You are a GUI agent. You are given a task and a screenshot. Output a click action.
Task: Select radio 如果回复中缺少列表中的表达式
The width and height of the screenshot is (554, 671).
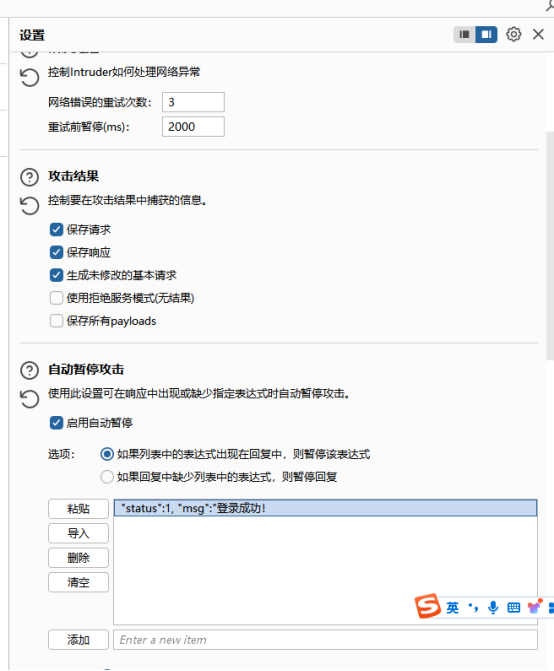[107, 477]
